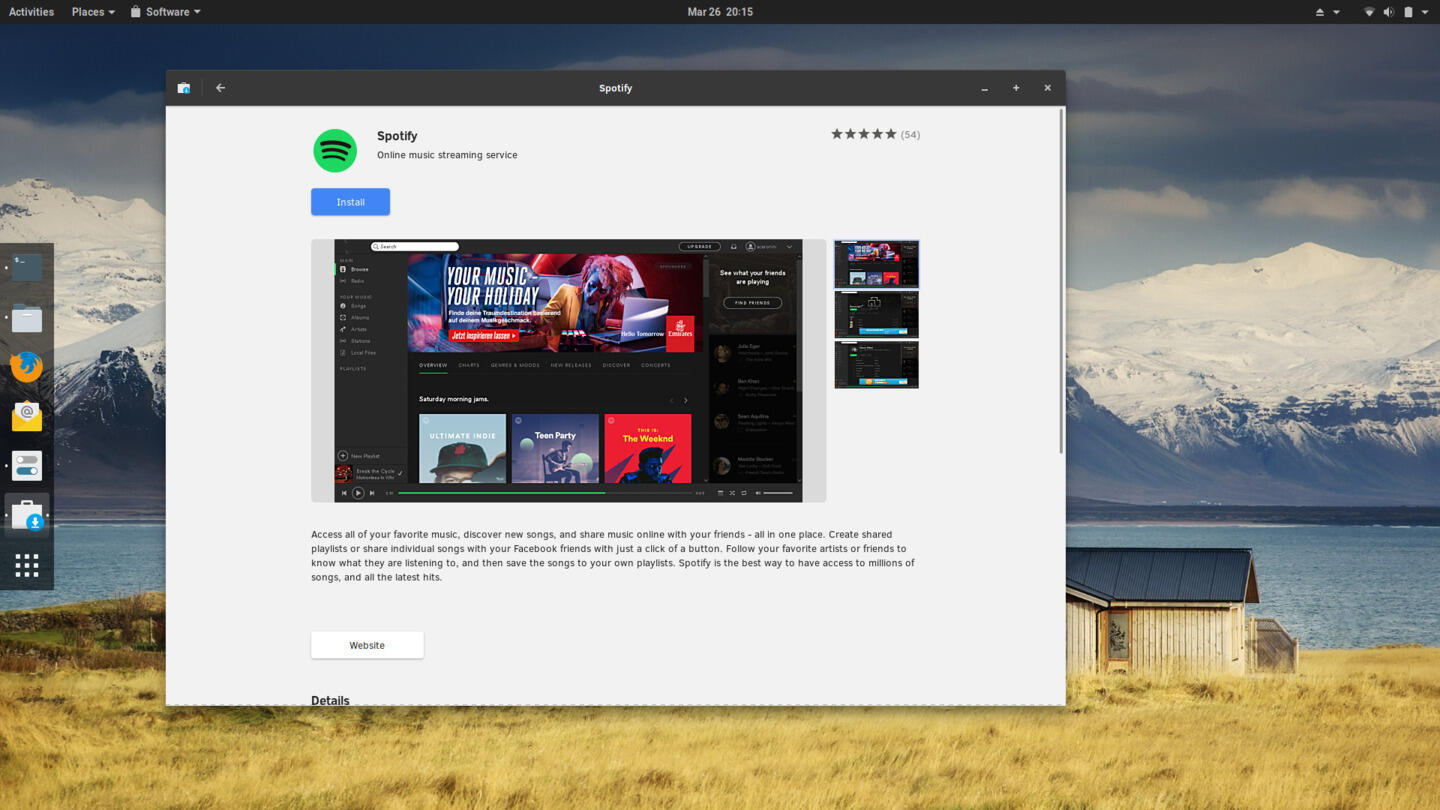Open the Files manager in the dock

coord(27,319)
